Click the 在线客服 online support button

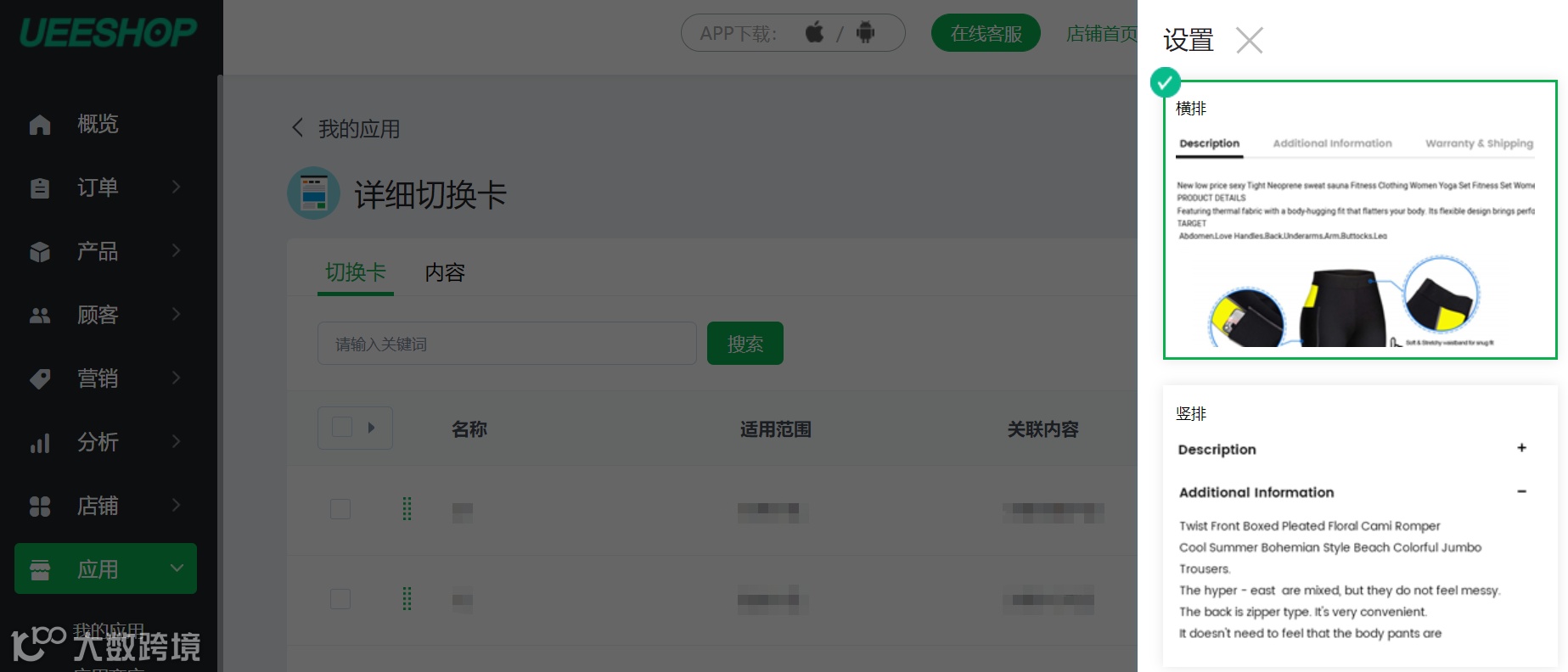pos(986,33)
